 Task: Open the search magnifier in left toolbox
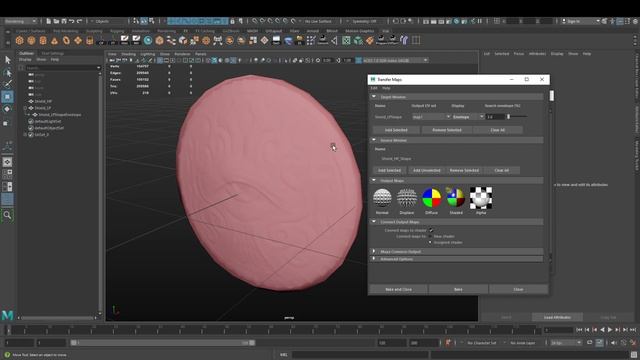[x=7, y=215]
